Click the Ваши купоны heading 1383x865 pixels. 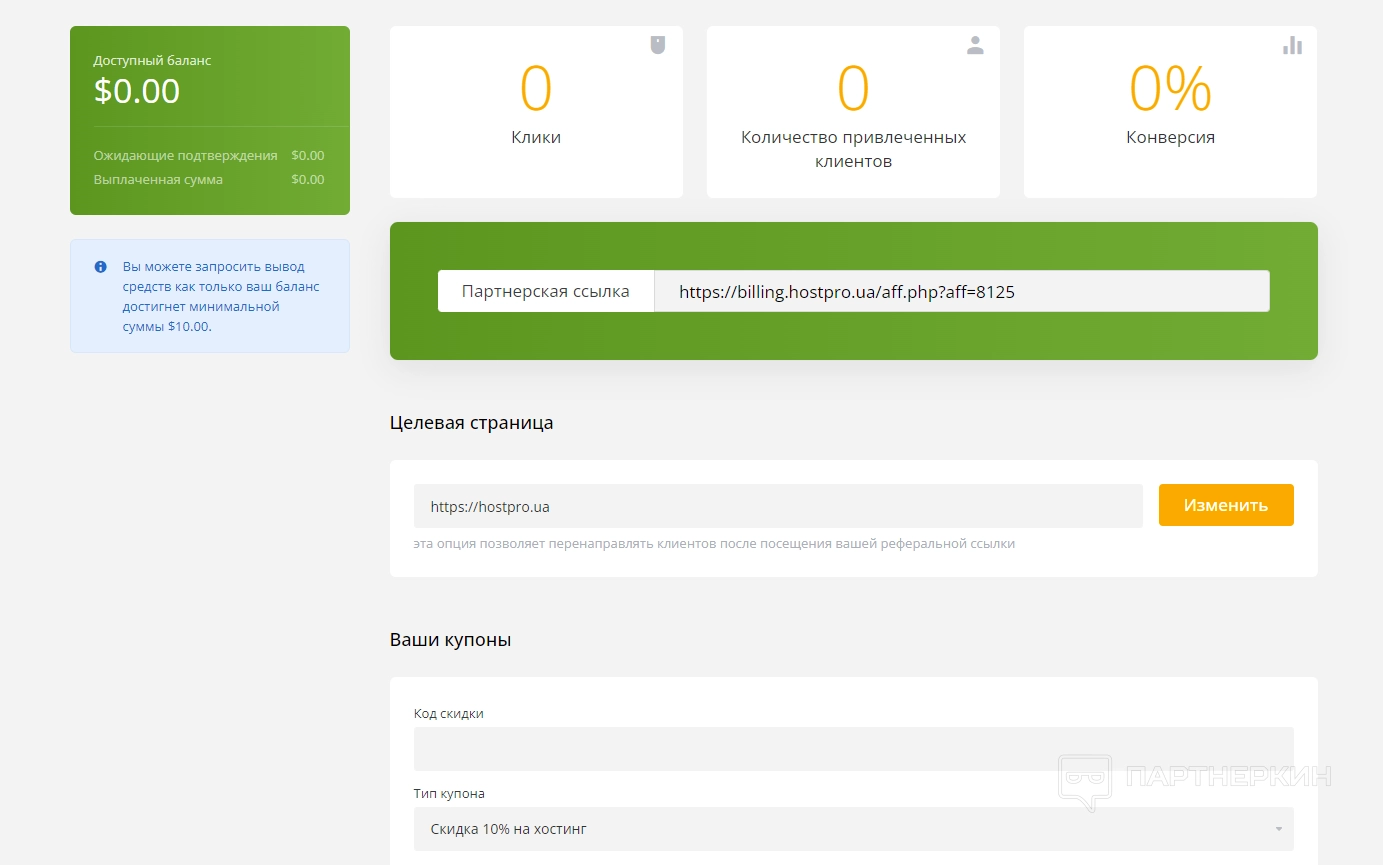tap(450, 640)
